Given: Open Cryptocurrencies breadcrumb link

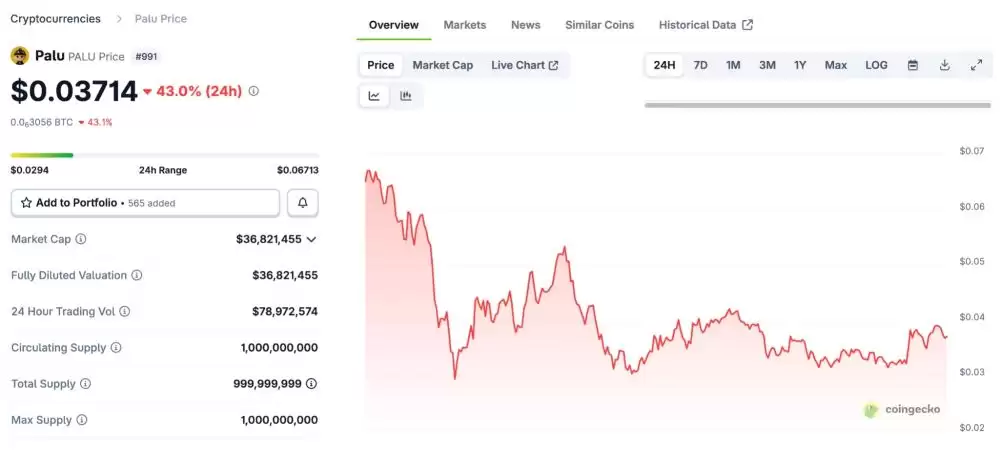Looking at the screenshot, I should tap(55, 19).
